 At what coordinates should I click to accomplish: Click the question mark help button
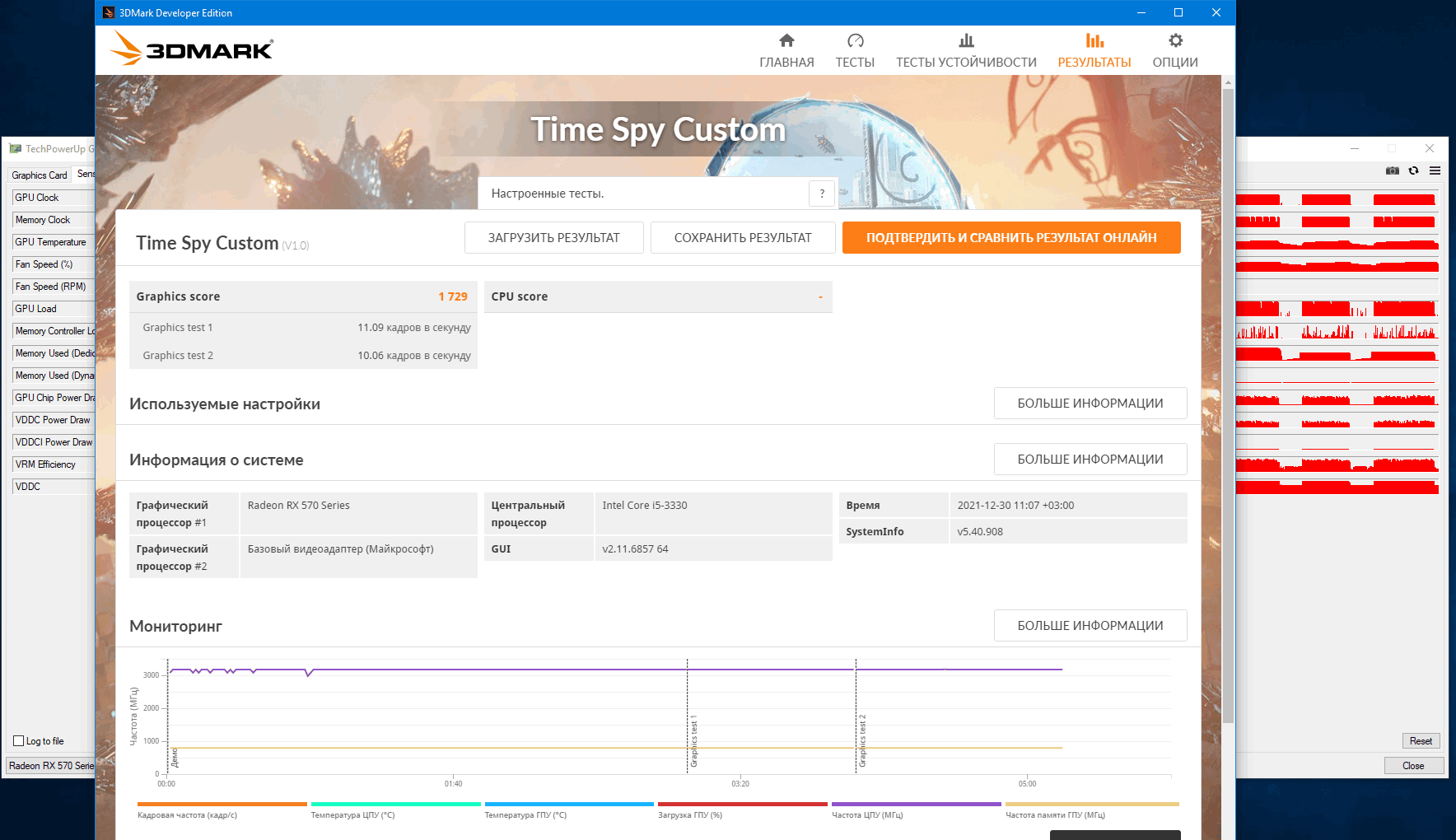[x=822, y=194]
